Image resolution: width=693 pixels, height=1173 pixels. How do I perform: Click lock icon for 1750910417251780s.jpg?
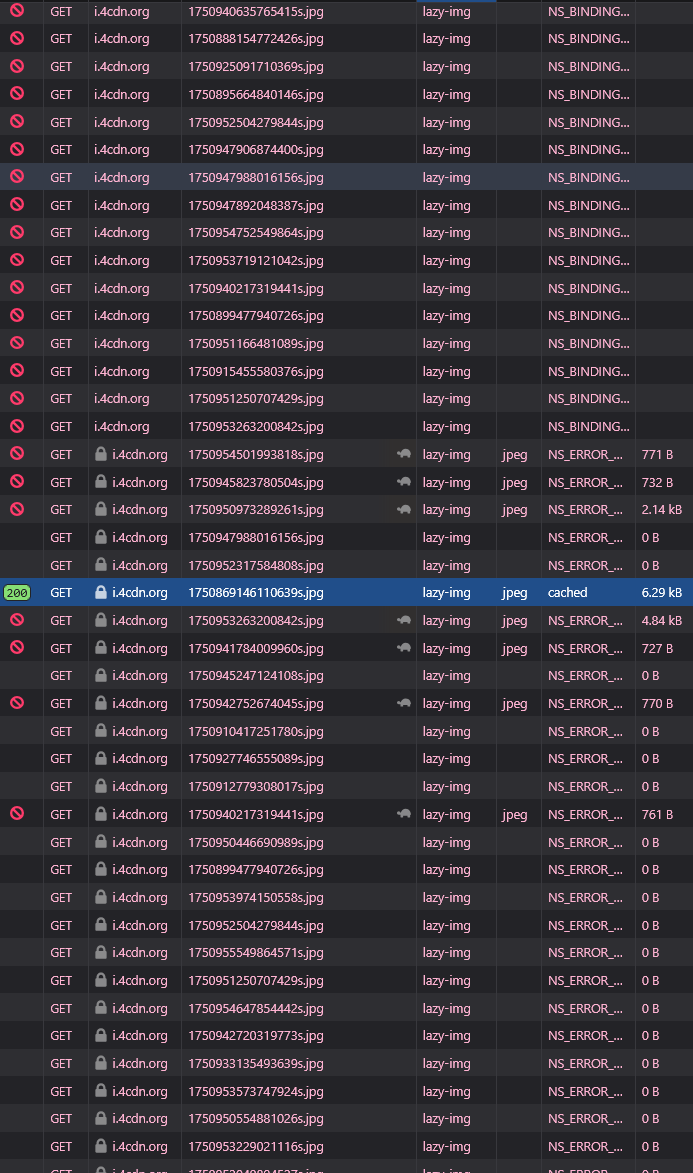[x=101, y=730]
